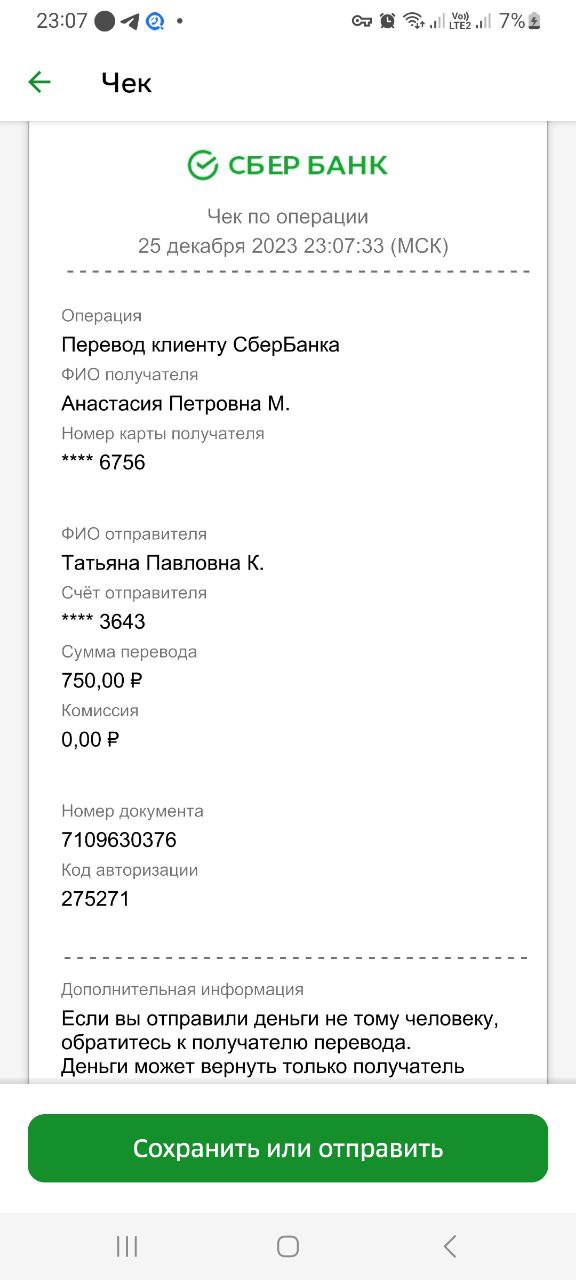The image size is (576, 1280).
Task: Tap the Android home button
Action: click(x=288, y=1246)
